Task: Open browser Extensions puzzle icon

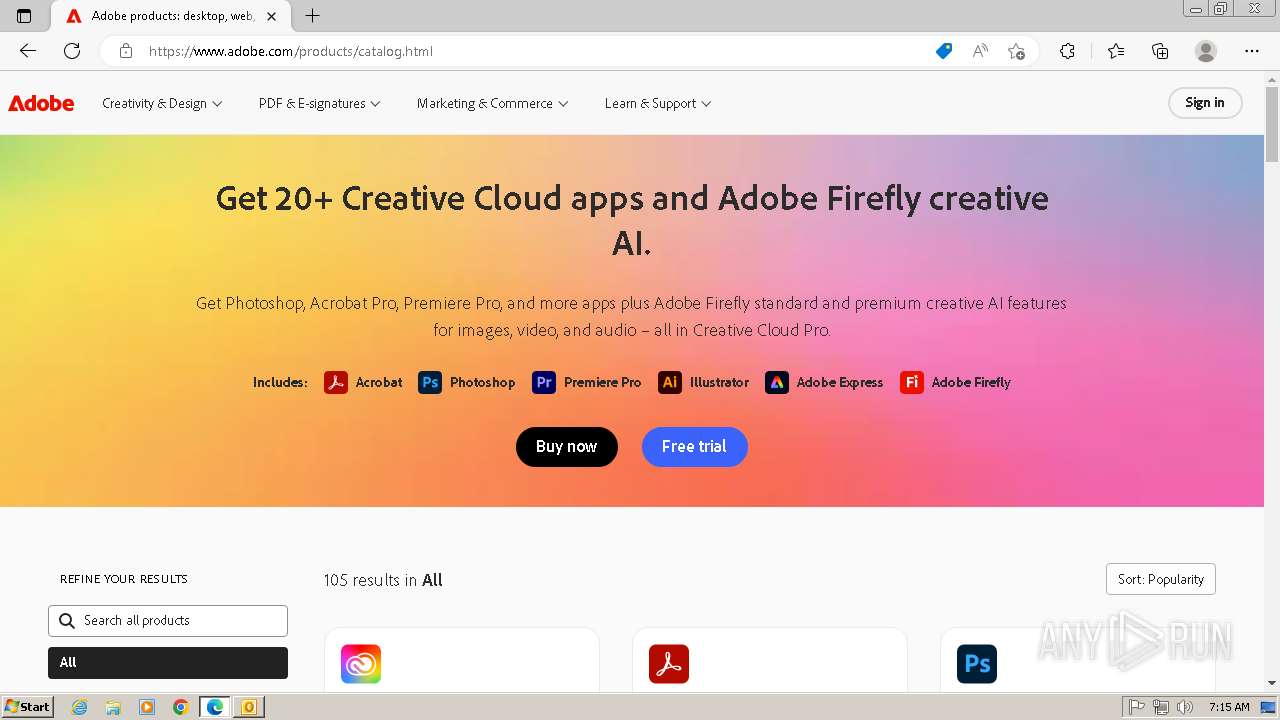Action: point(1067,51)
